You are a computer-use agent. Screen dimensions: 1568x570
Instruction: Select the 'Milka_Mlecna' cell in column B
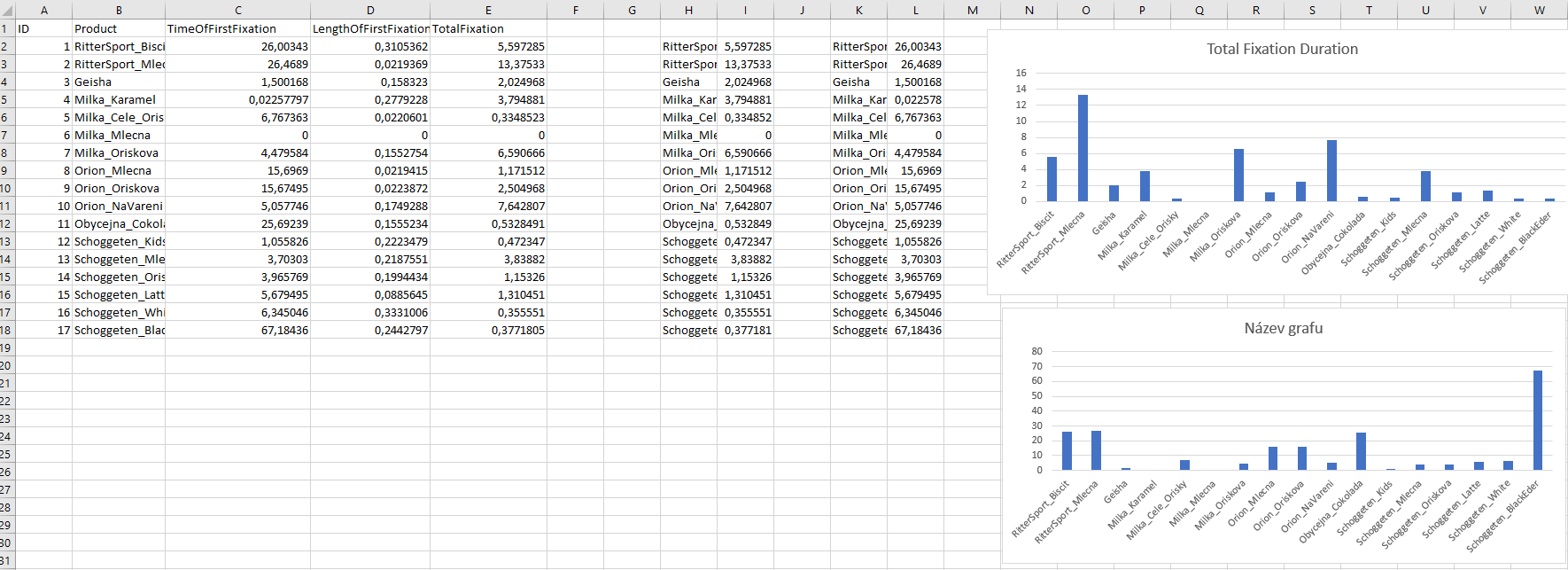pyautogui.click(x=119, y=135)
